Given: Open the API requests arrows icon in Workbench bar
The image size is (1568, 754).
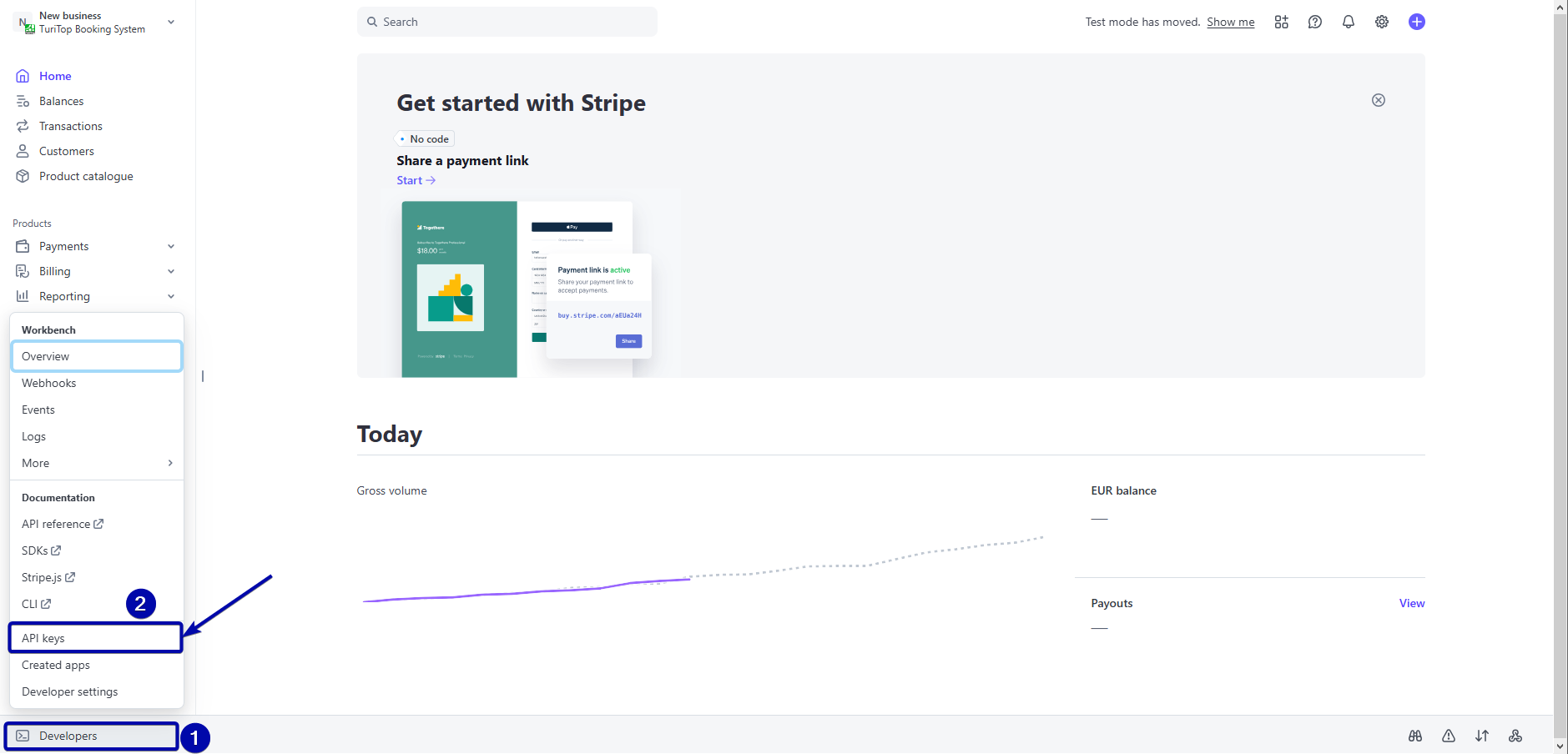Looking at the screenshot, I should (x=1483, y=736).
